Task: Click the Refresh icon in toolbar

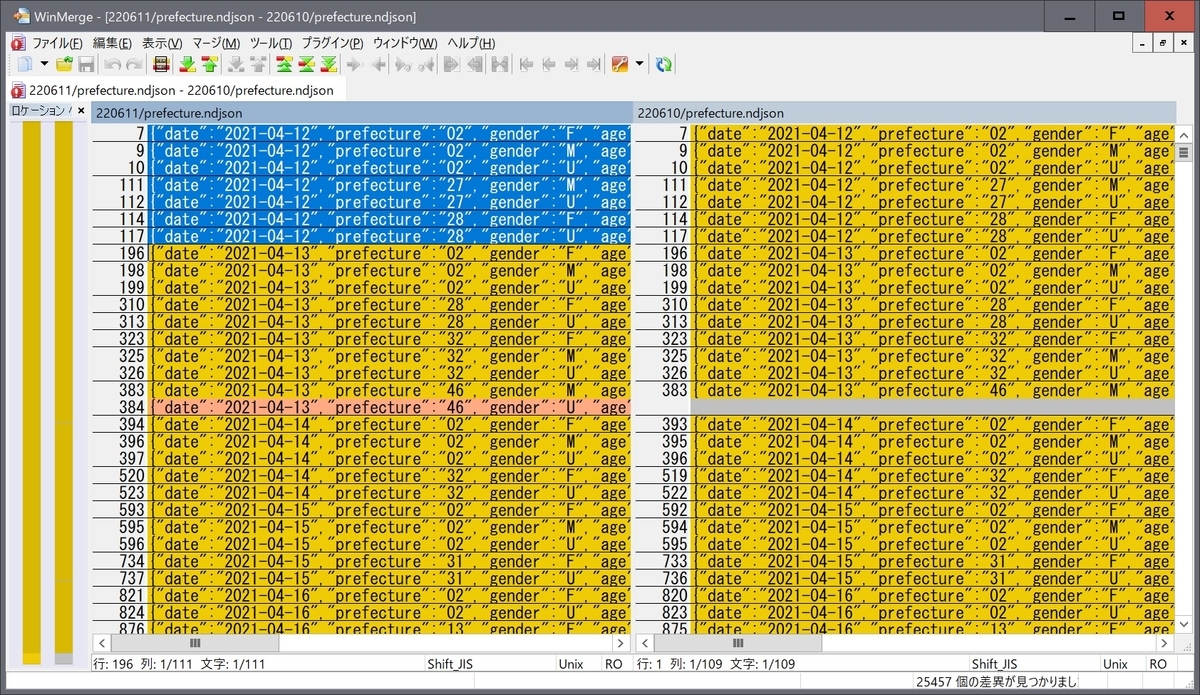Action: [x=663, y=64]
